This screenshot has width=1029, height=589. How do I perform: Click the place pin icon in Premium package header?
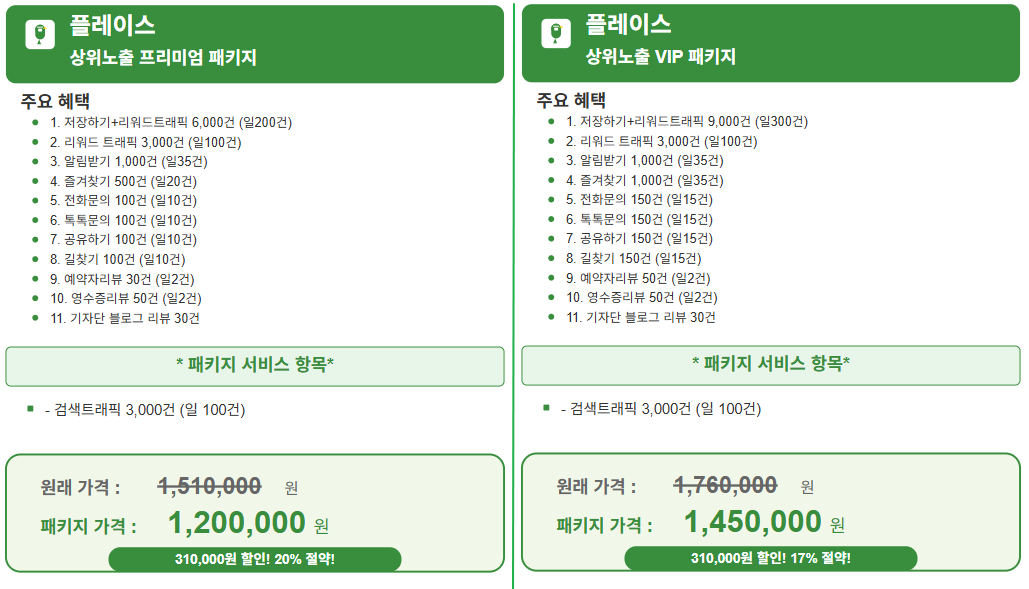tap(40, 34)
